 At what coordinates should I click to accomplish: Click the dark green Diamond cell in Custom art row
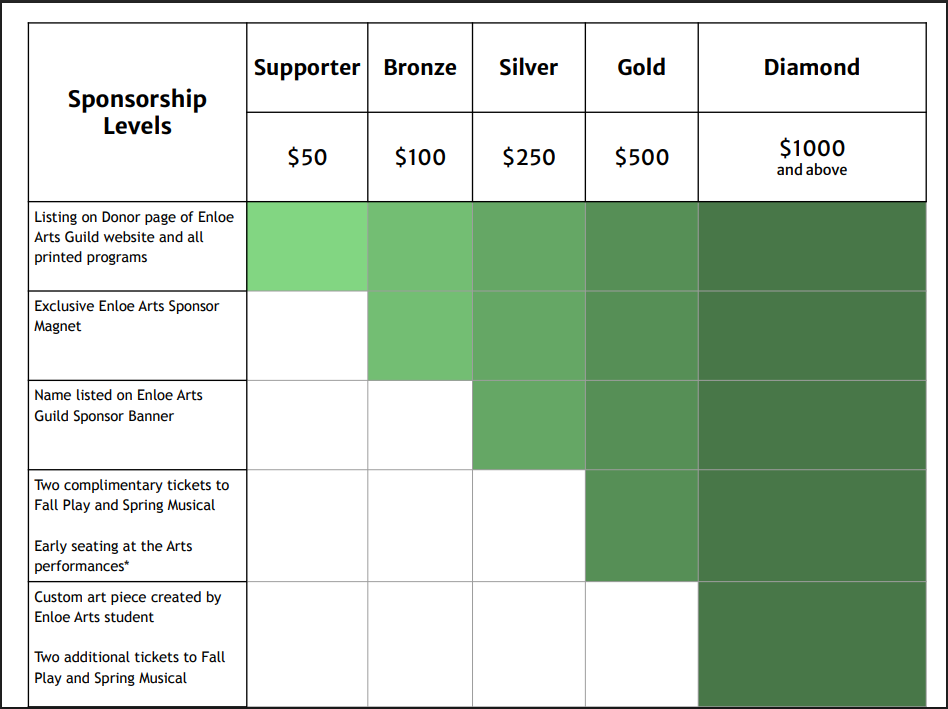[x=811, y=643]
